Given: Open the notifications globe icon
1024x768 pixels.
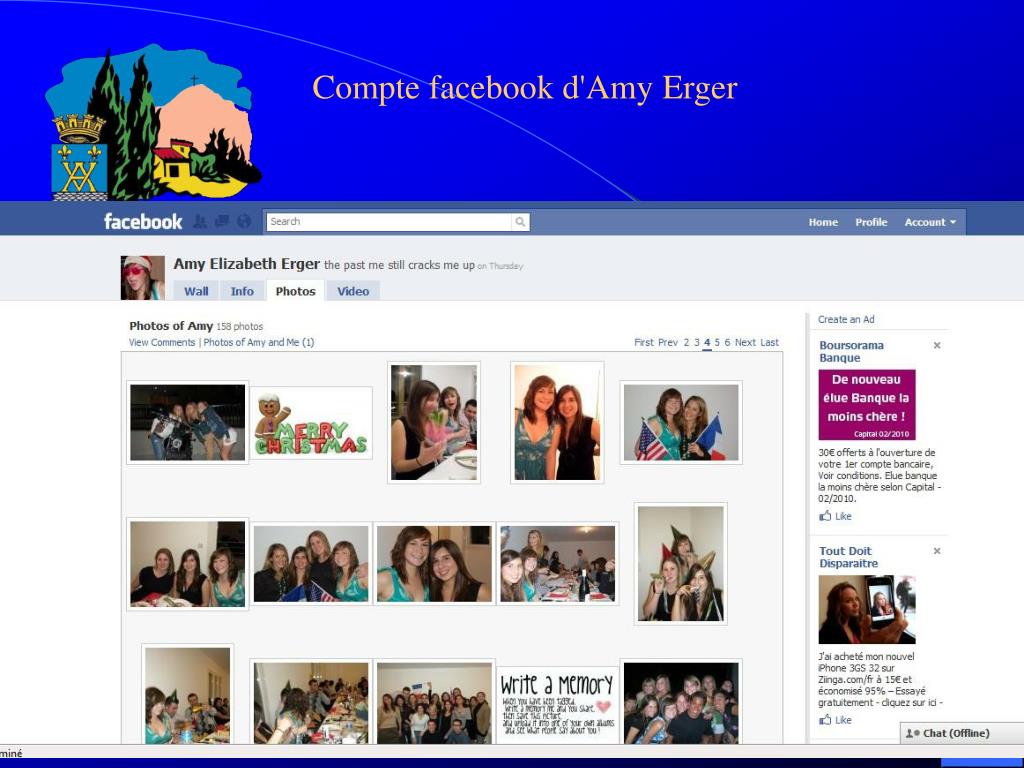Looking at the screenshot, I should click(x=244, y=222).
